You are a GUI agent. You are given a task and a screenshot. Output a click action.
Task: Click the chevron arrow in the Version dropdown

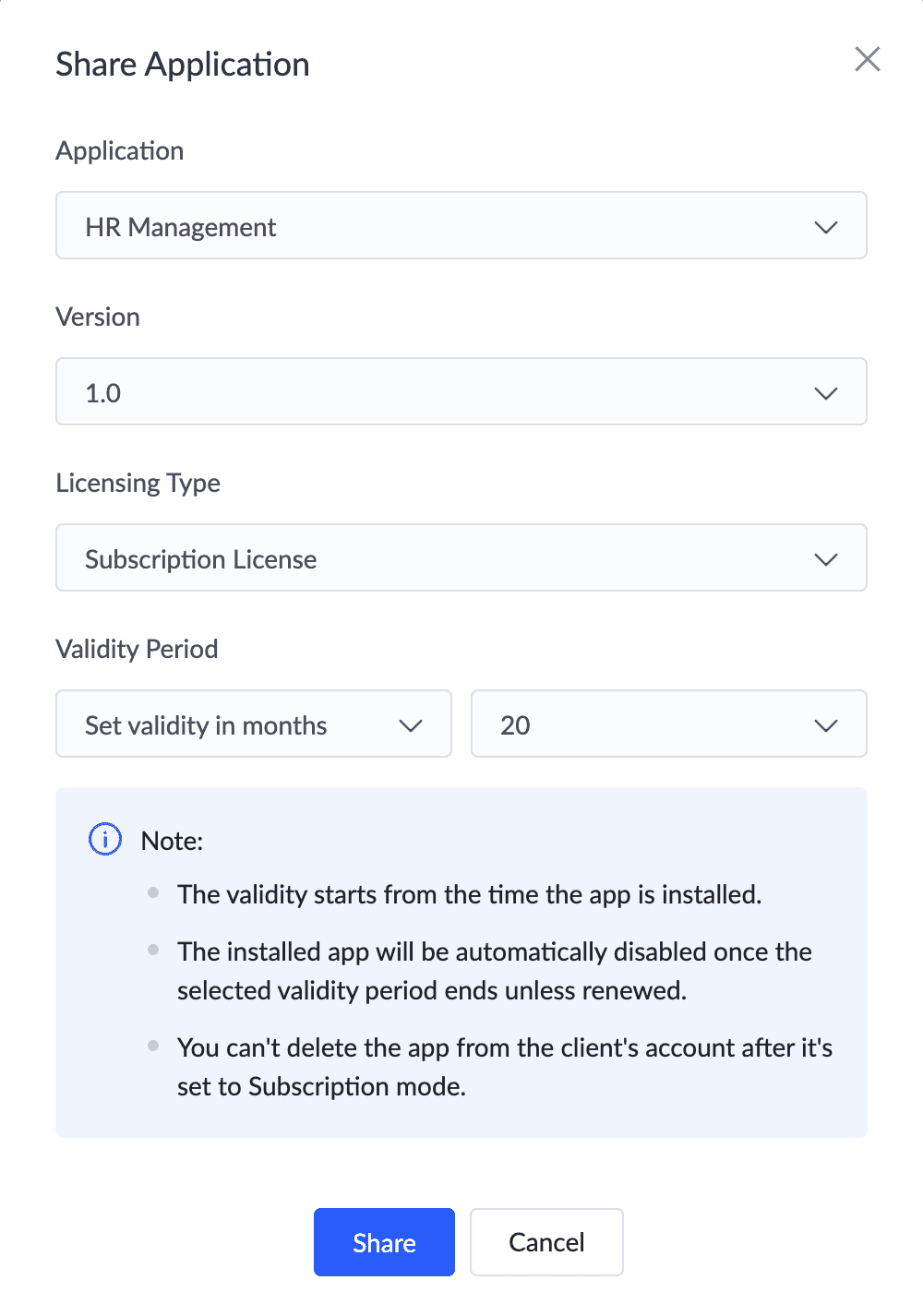click(x=825, y=393)
